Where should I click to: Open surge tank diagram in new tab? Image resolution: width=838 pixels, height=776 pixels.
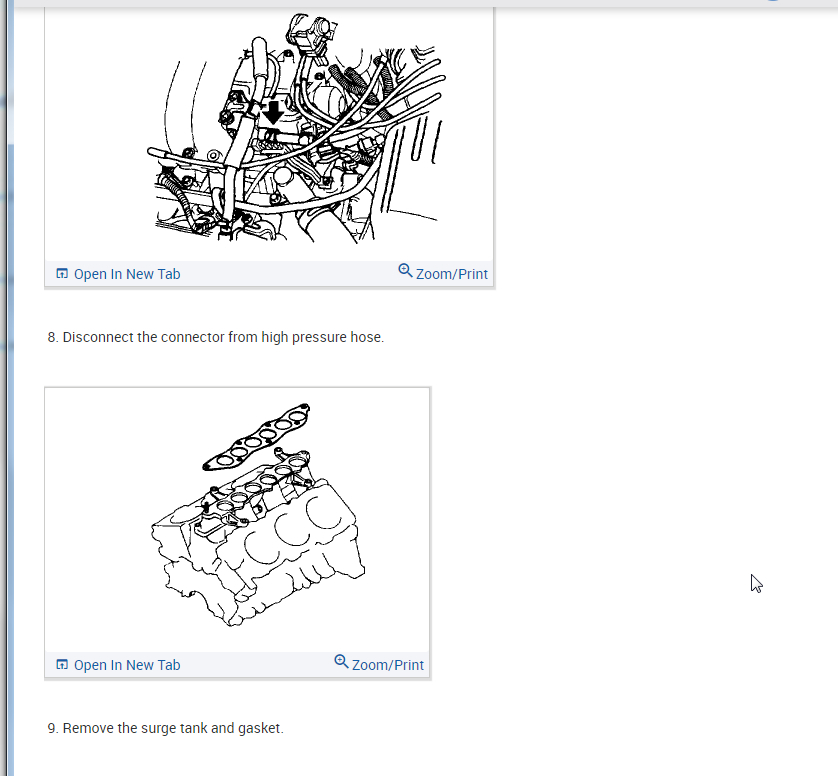click(119, 665)
